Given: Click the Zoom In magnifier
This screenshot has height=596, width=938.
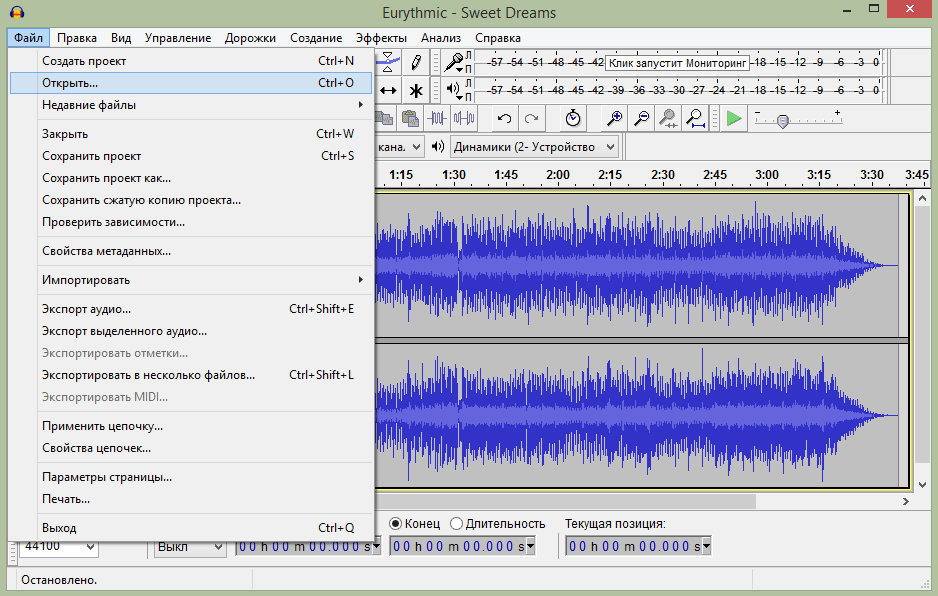Looking at the screenshot, I should tap(615, 118).
